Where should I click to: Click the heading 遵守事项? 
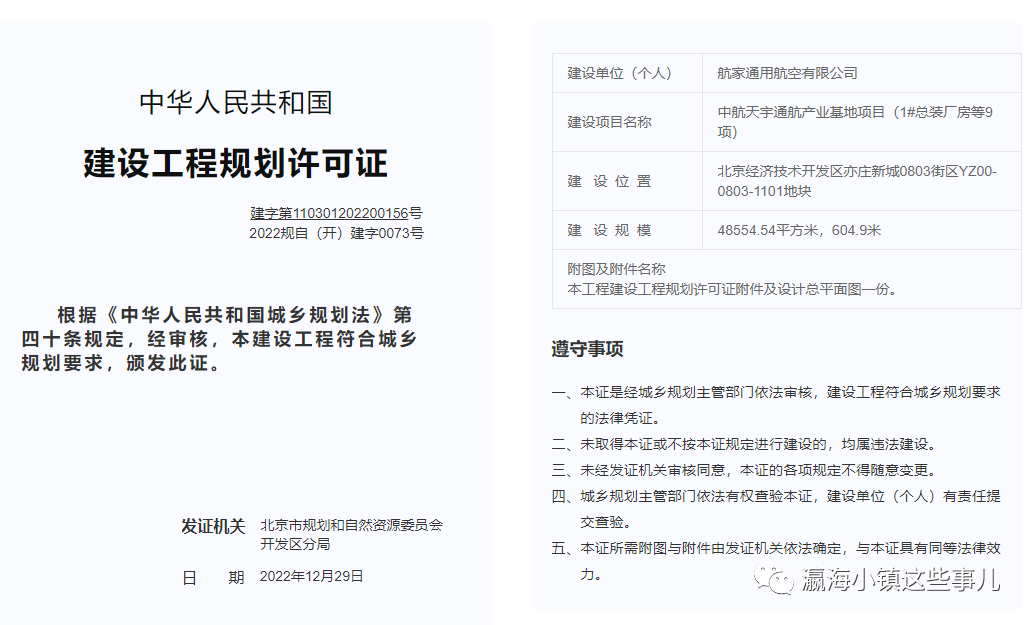pyautogui.click(x=588, y=349)
